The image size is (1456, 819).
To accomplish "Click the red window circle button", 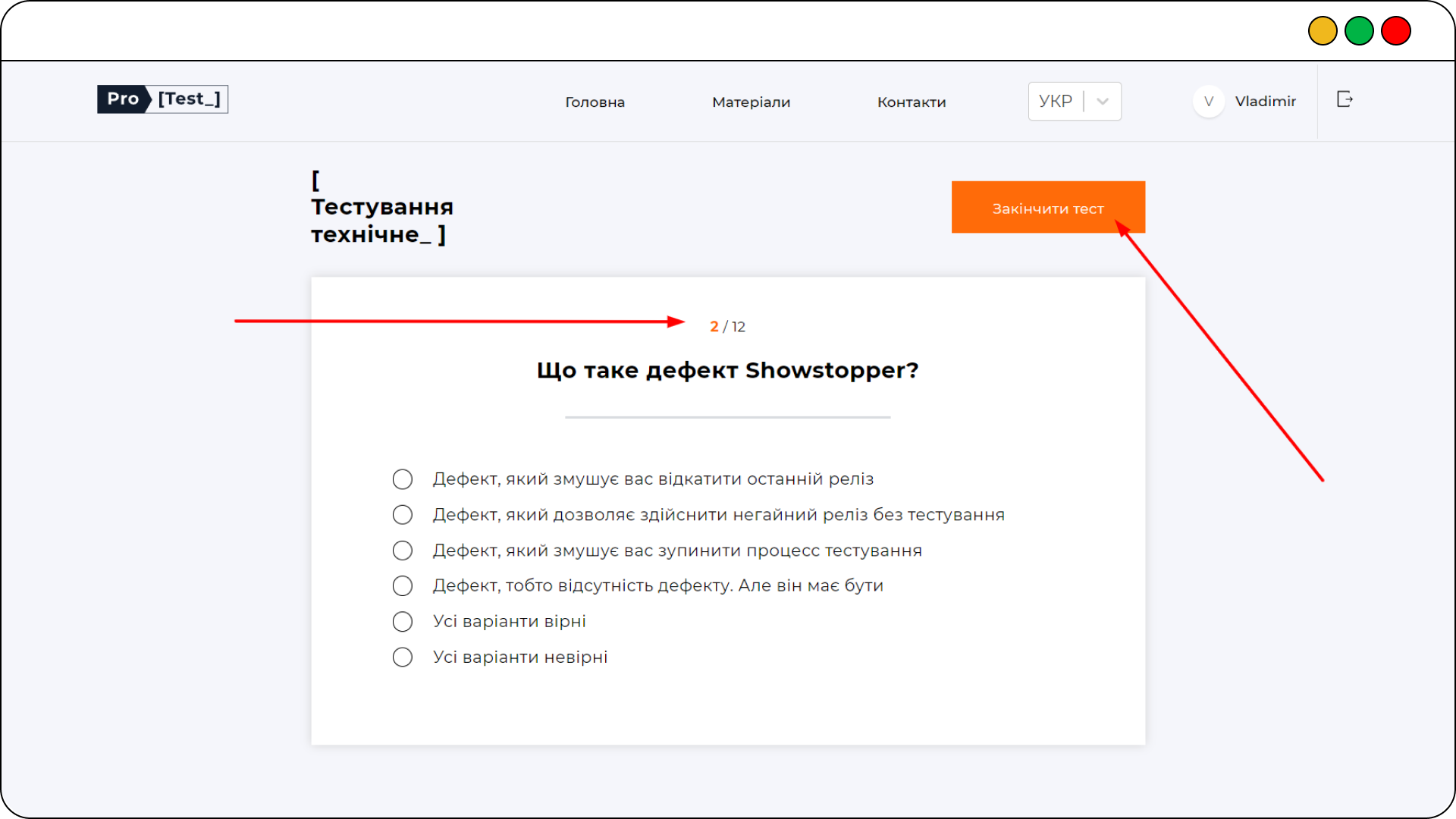I will coord(1395,31).
